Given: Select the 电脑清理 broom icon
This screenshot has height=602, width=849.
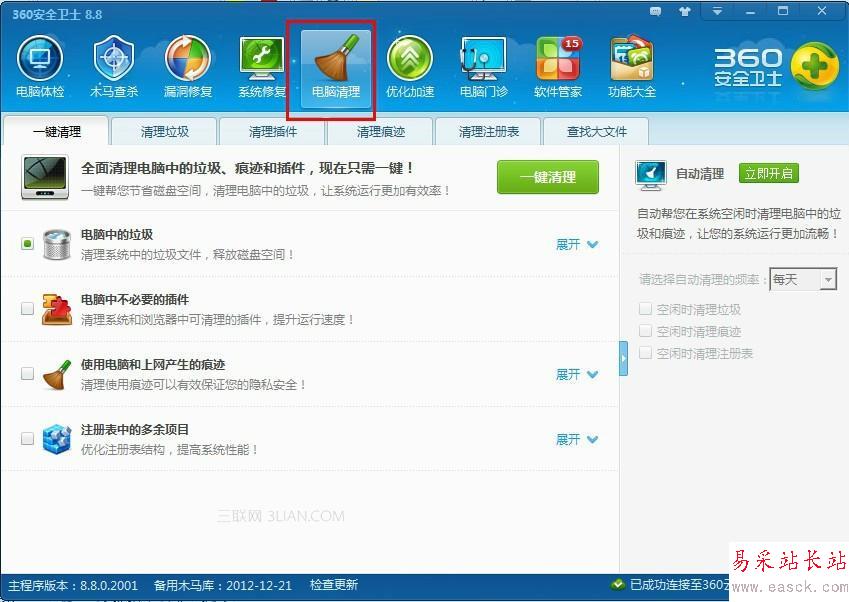Looking at the screenshot, I should pyautogui.click(x=336, y=67).
